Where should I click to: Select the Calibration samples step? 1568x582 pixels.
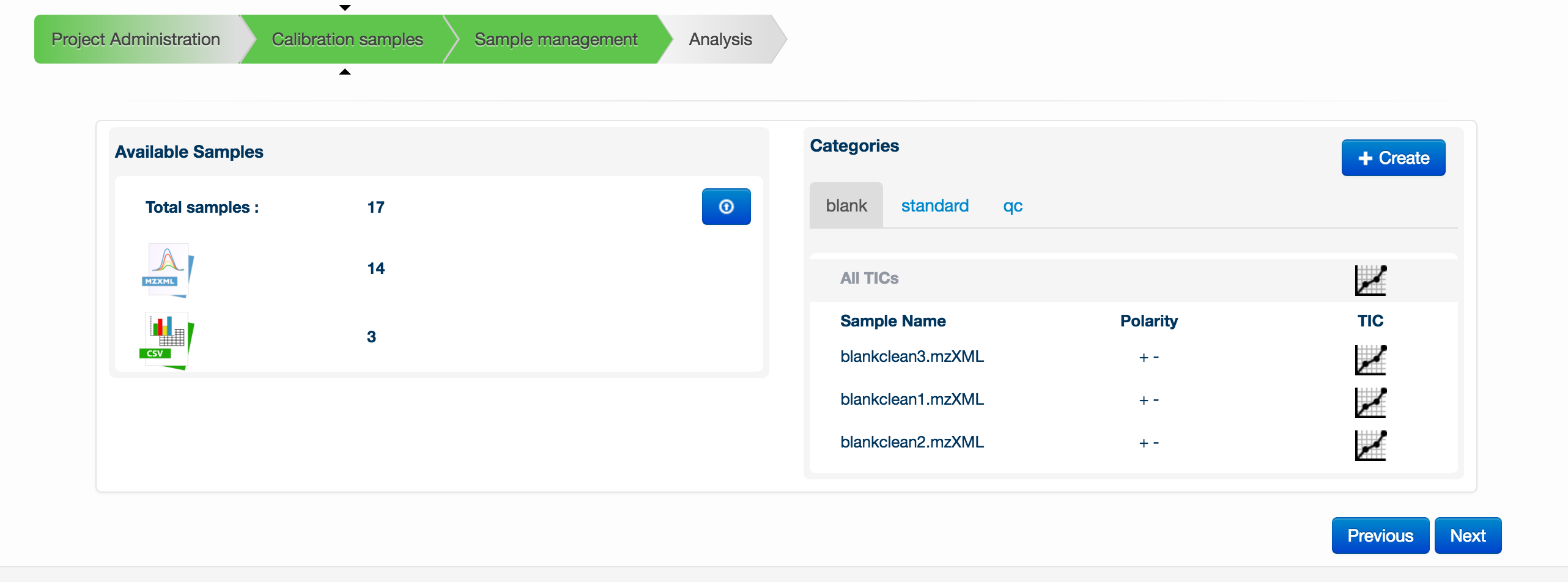[x=347, y=39]
